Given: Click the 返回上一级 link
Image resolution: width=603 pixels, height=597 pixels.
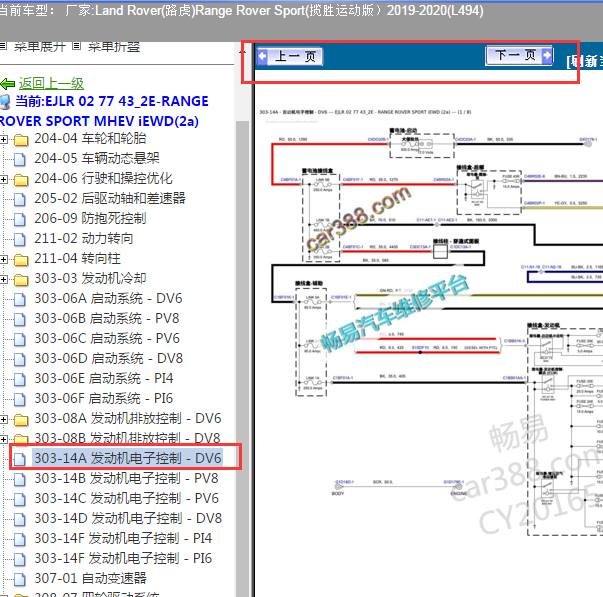Looking at the screenshot, I should [x=51, y=83].
